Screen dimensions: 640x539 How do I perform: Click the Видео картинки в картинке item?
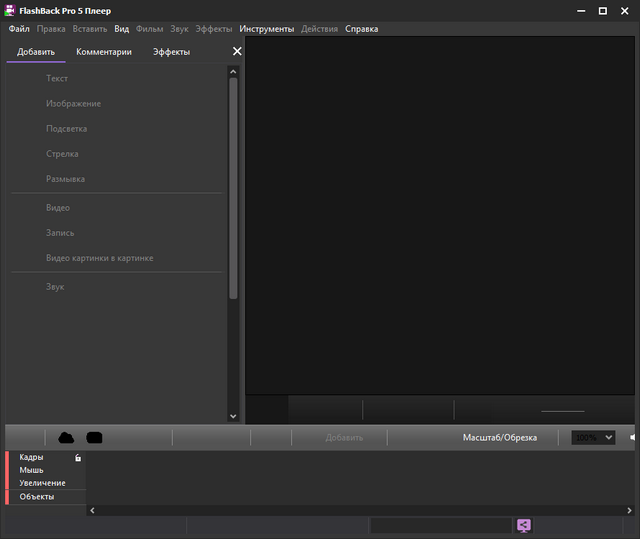point(99,258)
